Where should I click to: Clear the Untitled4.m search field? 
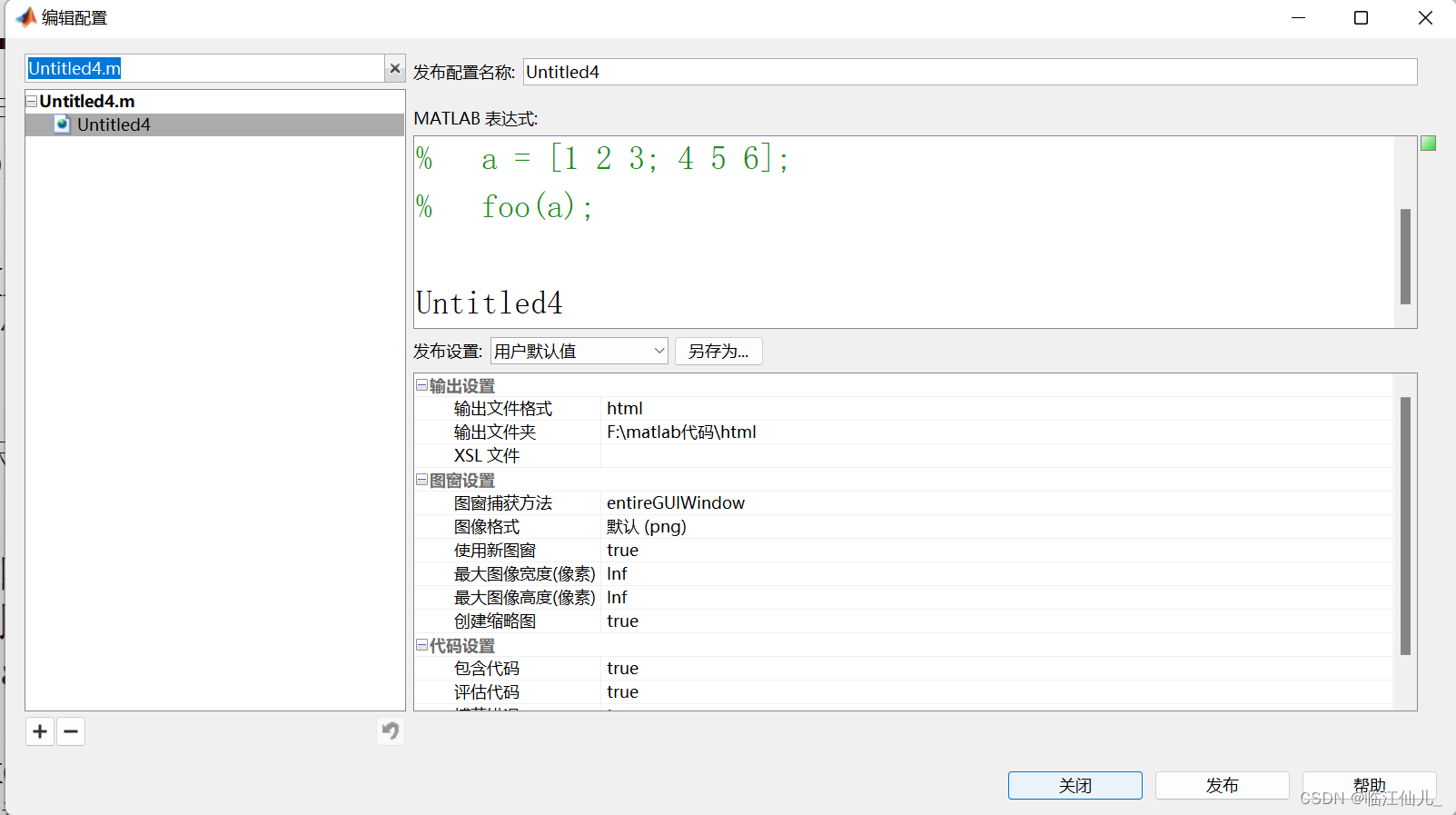click(x=395, y=68)
